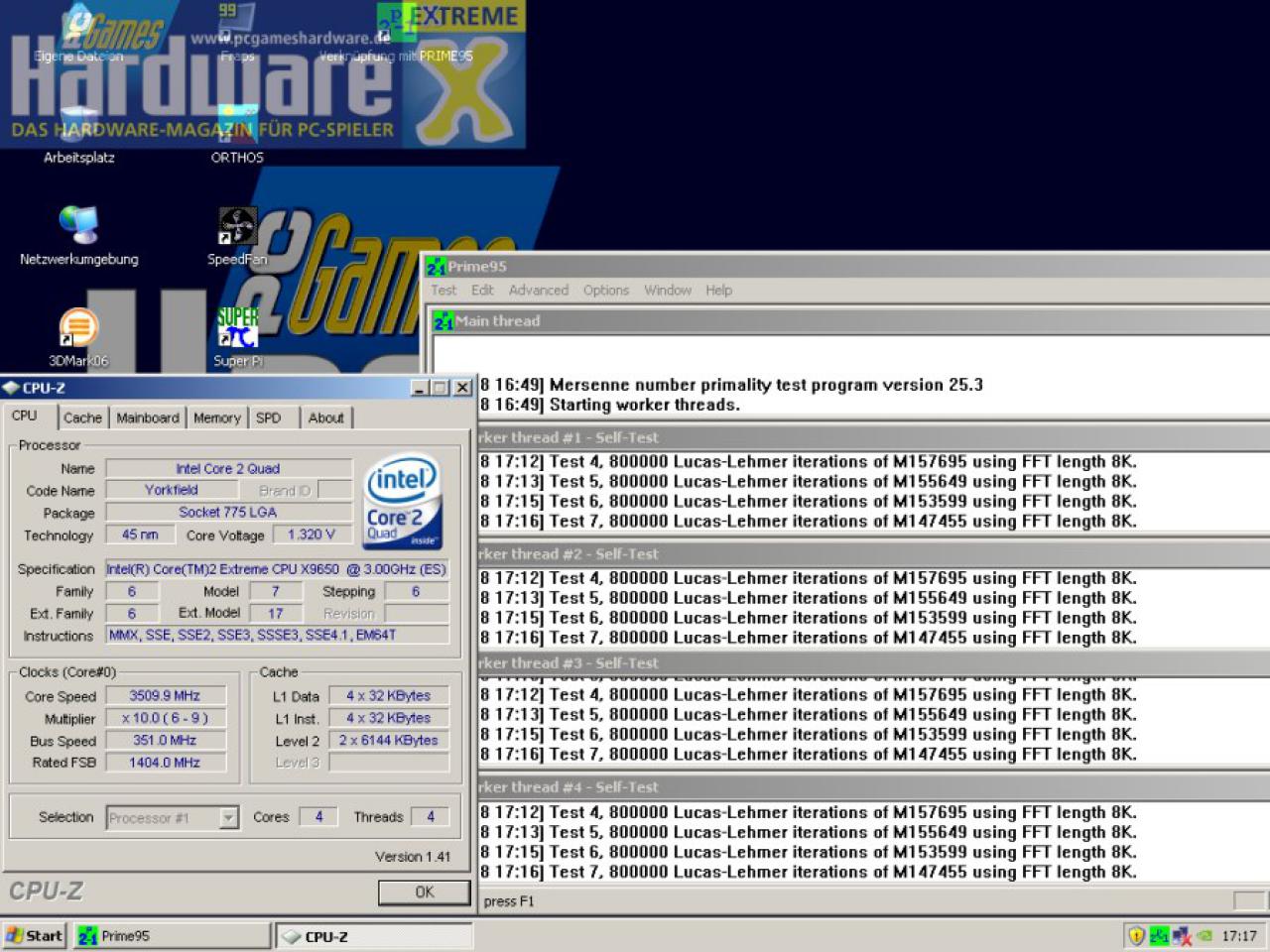Click the Threads count field
This screenshot has height=952, width=1270.
pos(431,817)
